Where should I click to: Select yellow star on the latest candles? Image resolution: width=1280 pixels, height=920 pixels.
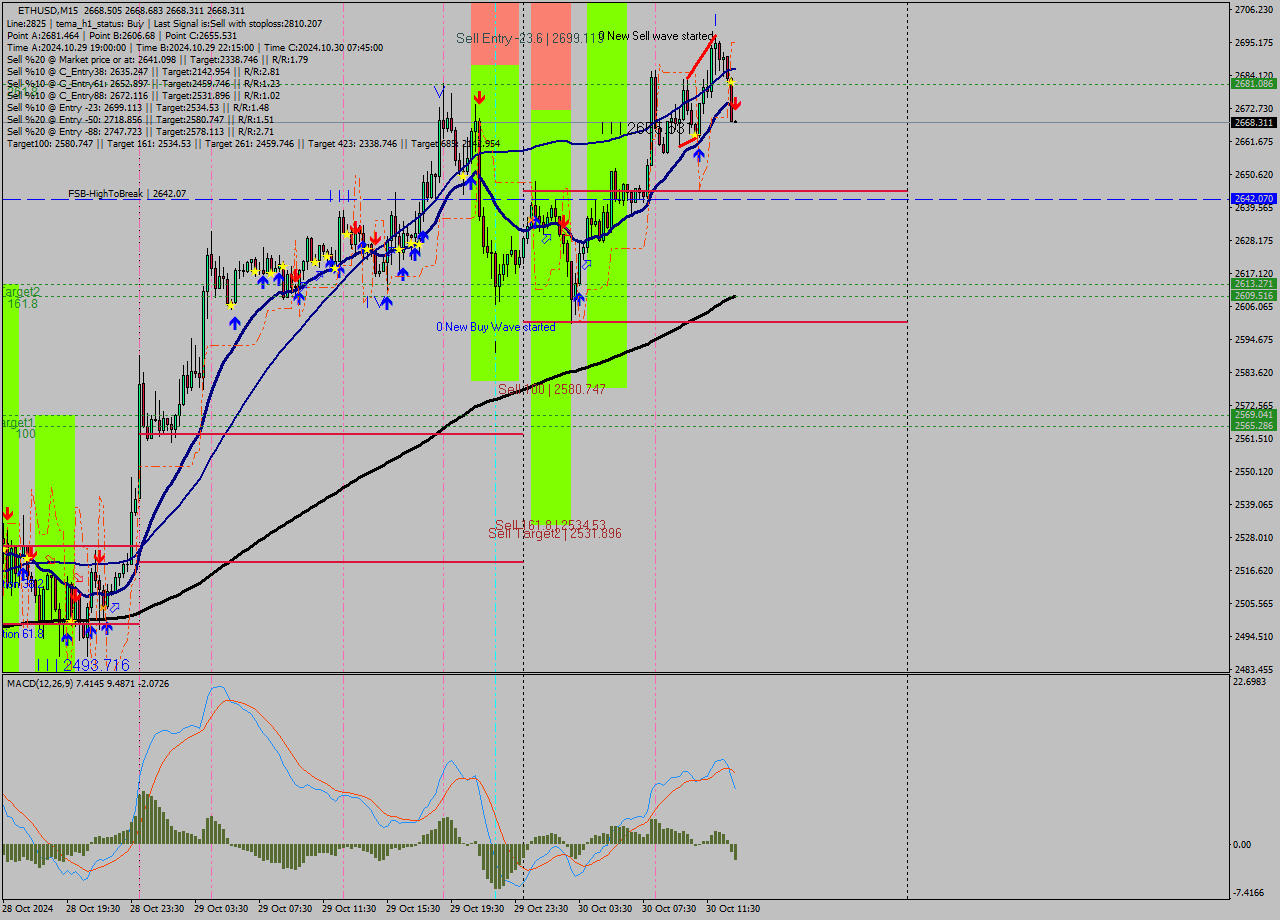click(730, 81)
